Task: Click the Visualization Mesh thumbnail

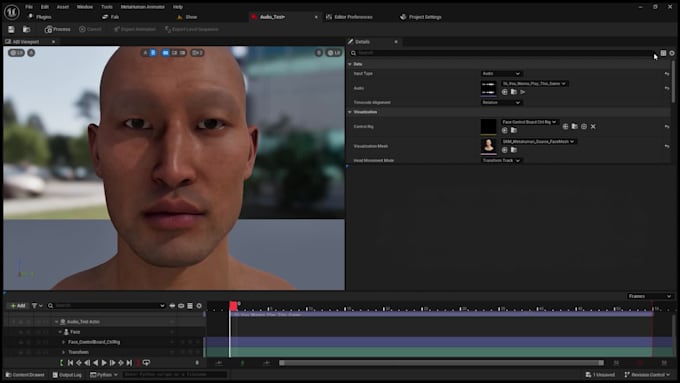Action: (488, 146)
